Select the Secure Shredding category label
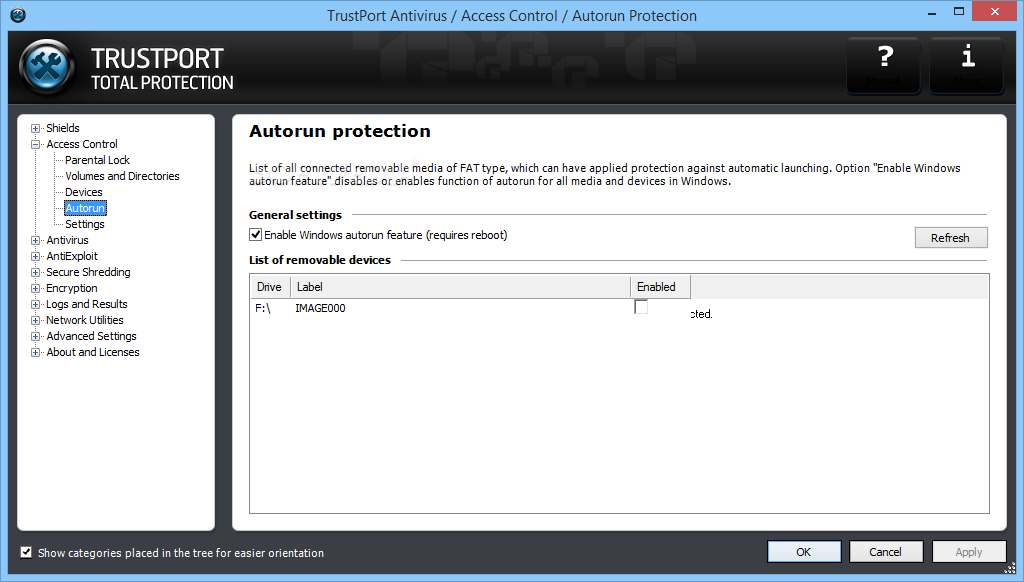 click(x=88, y=272)
